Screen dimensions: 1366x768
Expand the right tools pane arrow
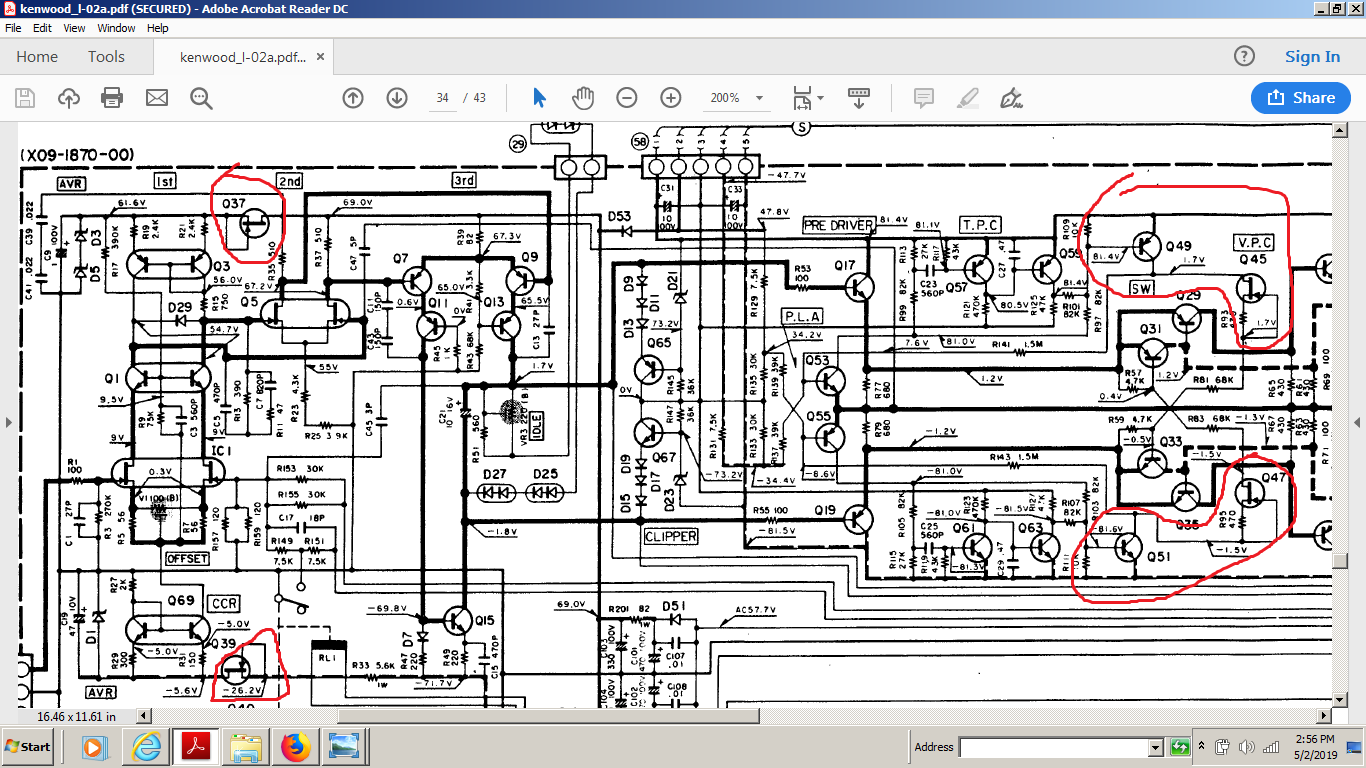click(1357, 422)
